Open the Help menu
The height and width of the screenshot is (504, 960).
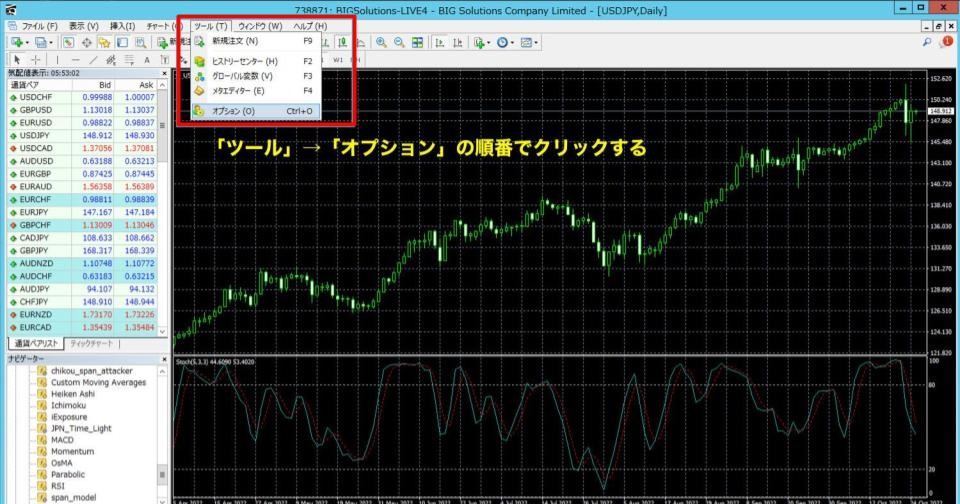pos(309,25)
